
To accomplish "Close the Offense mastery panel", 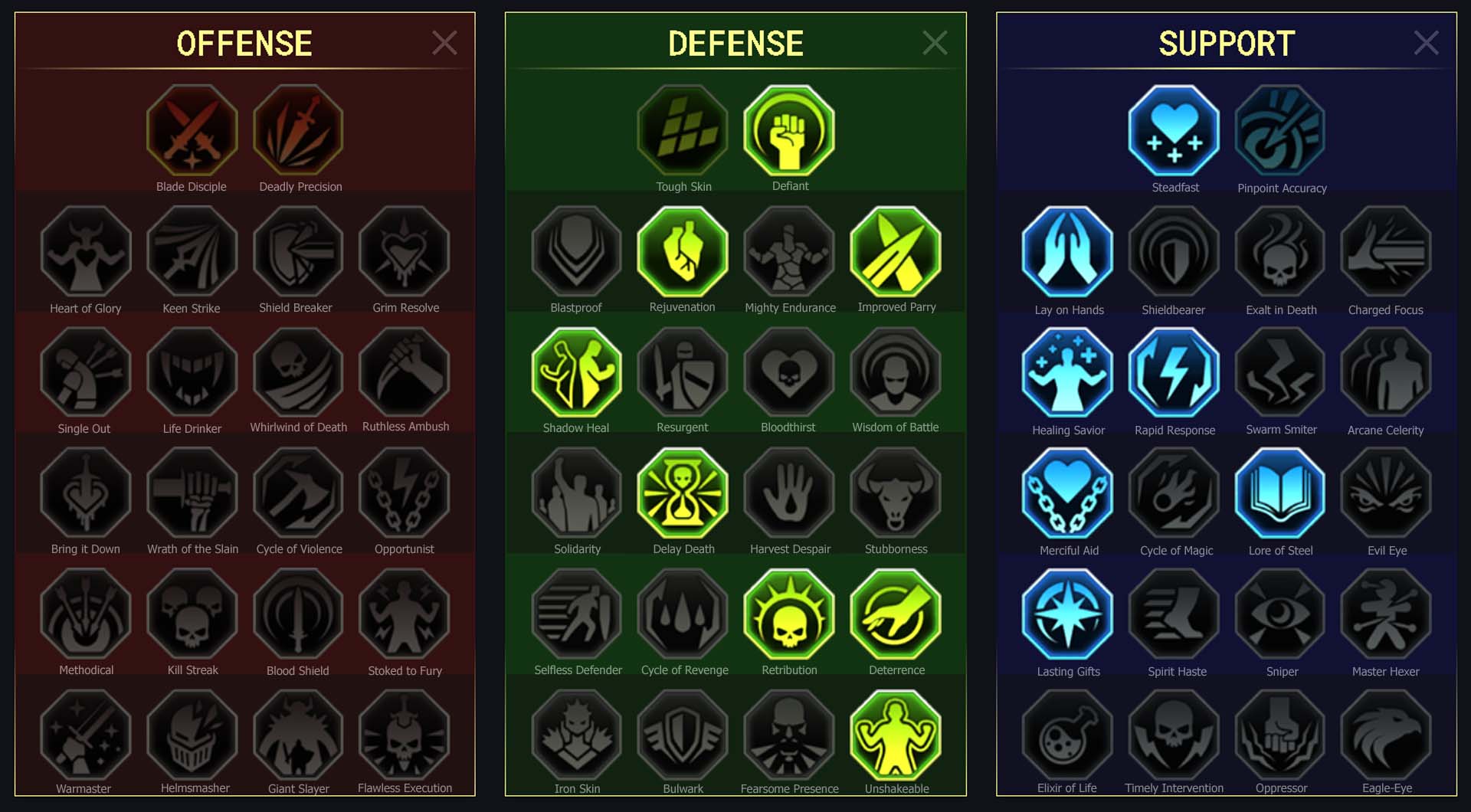I will (444, 43).
